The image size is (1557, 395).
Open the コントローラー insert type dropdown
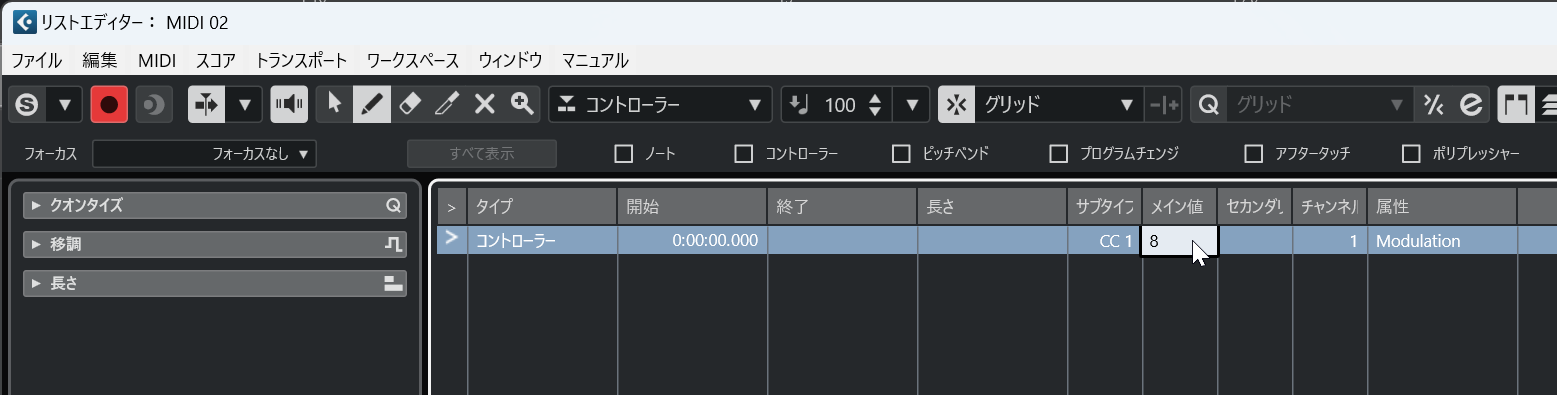point(660,104)
